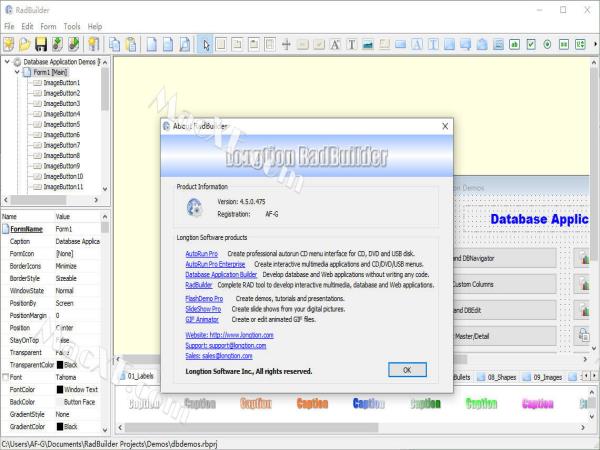Click the property grid's scroll-down arrow

[x=105, y=430]
